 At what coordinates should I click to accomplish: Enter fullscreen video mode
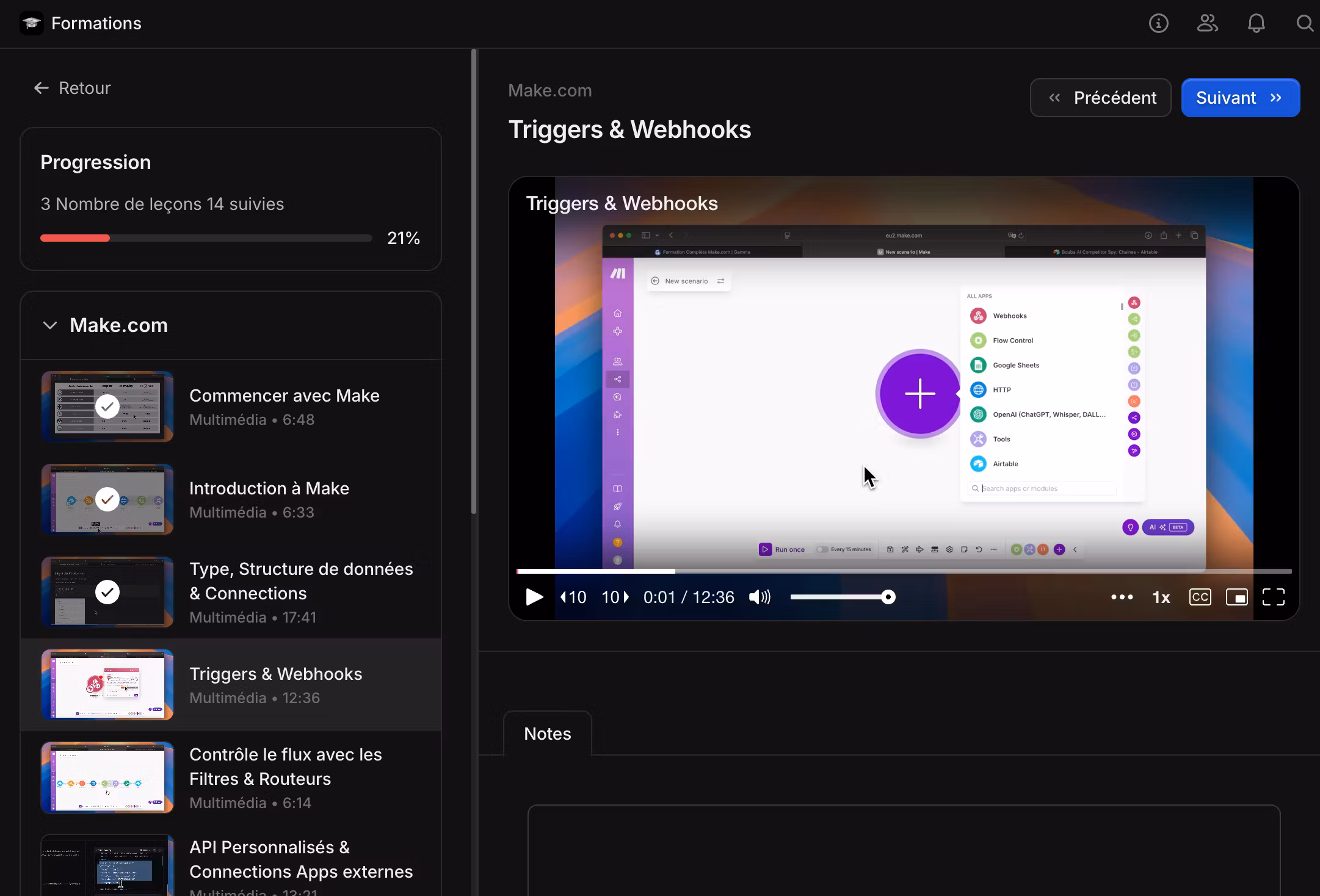pyautogui.click(x=1273, y=597)
